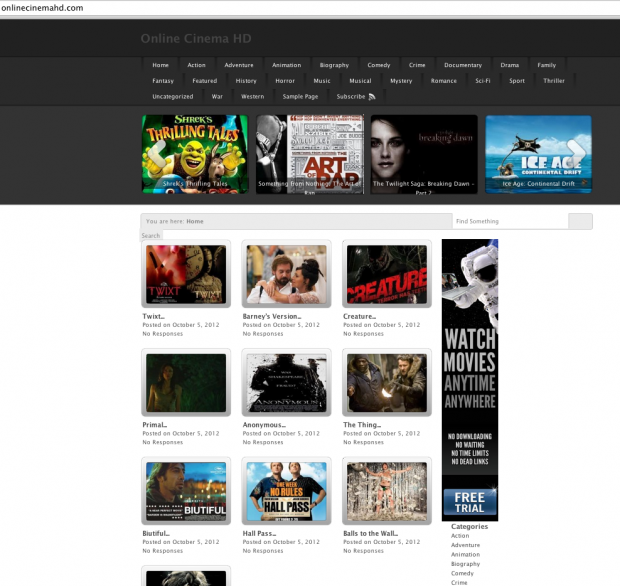Open the Action category in navigation bar
This screenshot has width=620, height=586.
(197, 65)
